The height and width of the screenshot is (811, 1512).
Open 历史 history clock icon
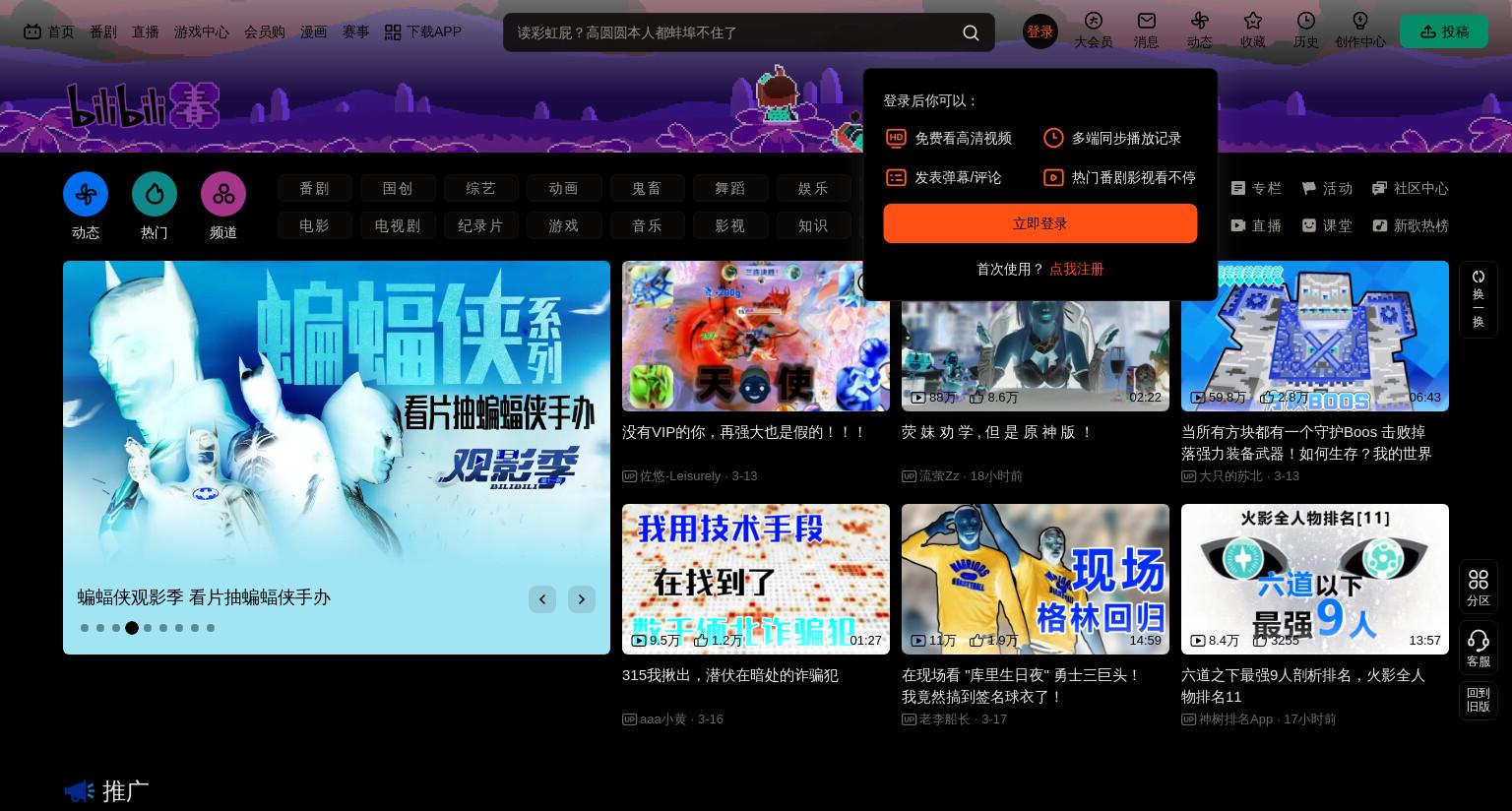tap(1306, 21)
